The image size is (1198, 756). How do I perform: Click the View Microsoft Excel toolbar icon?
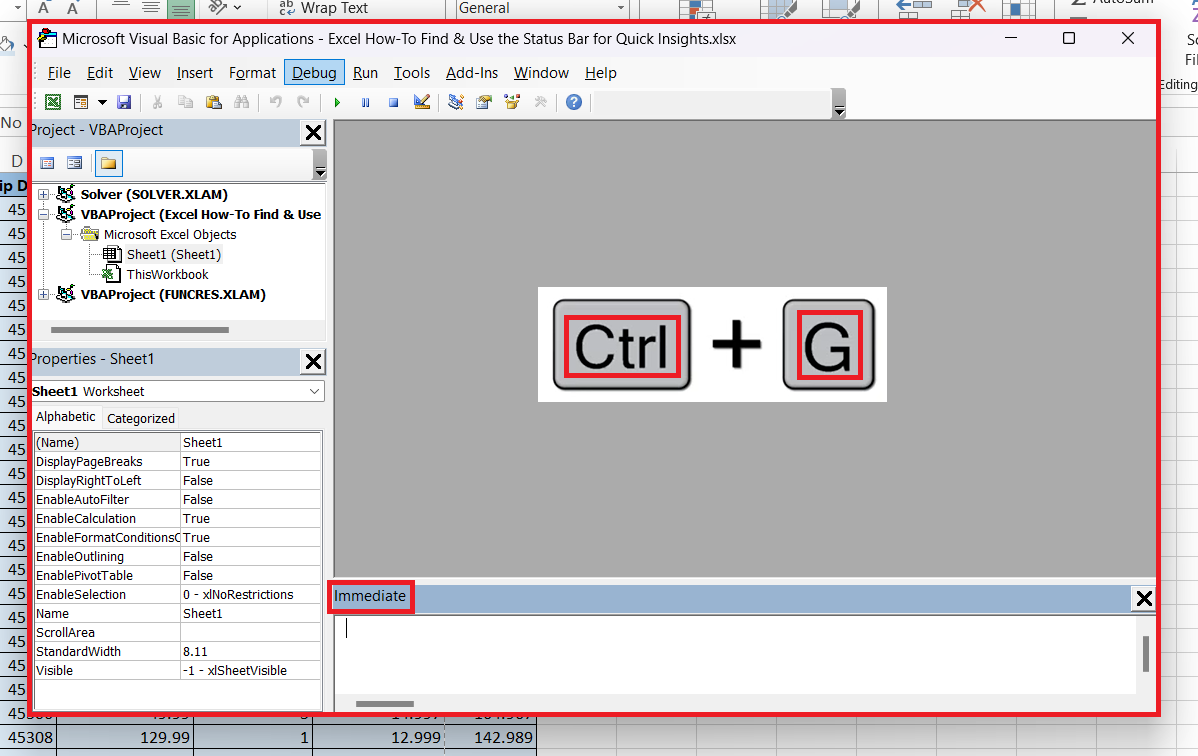point(53,102)
